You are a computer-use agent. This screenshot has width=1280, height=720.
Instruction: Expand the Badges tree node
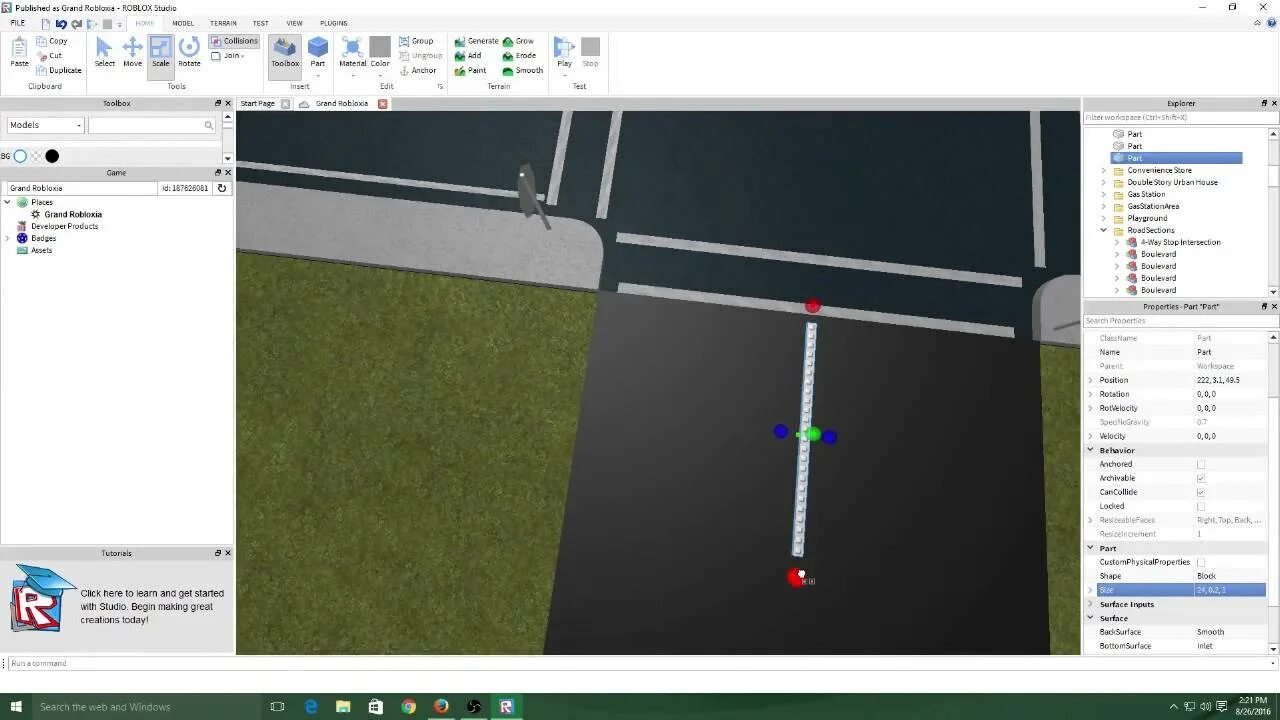click(x=8, y=238)
